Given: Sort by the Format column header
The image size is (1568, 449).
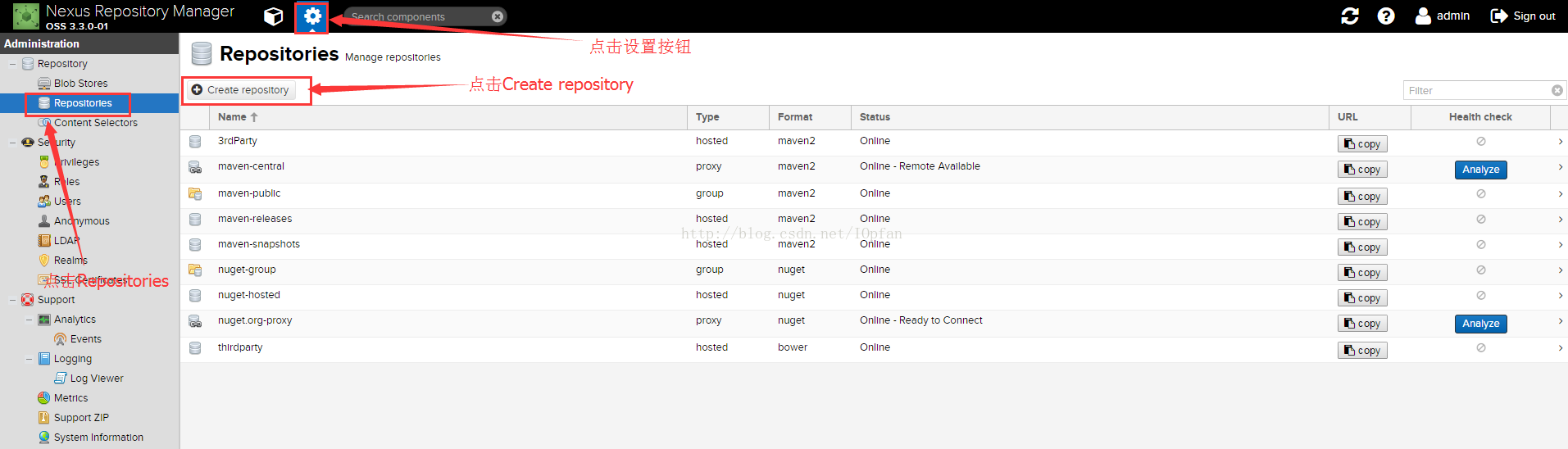Looking at the screenshot, I should coord(810,117).
